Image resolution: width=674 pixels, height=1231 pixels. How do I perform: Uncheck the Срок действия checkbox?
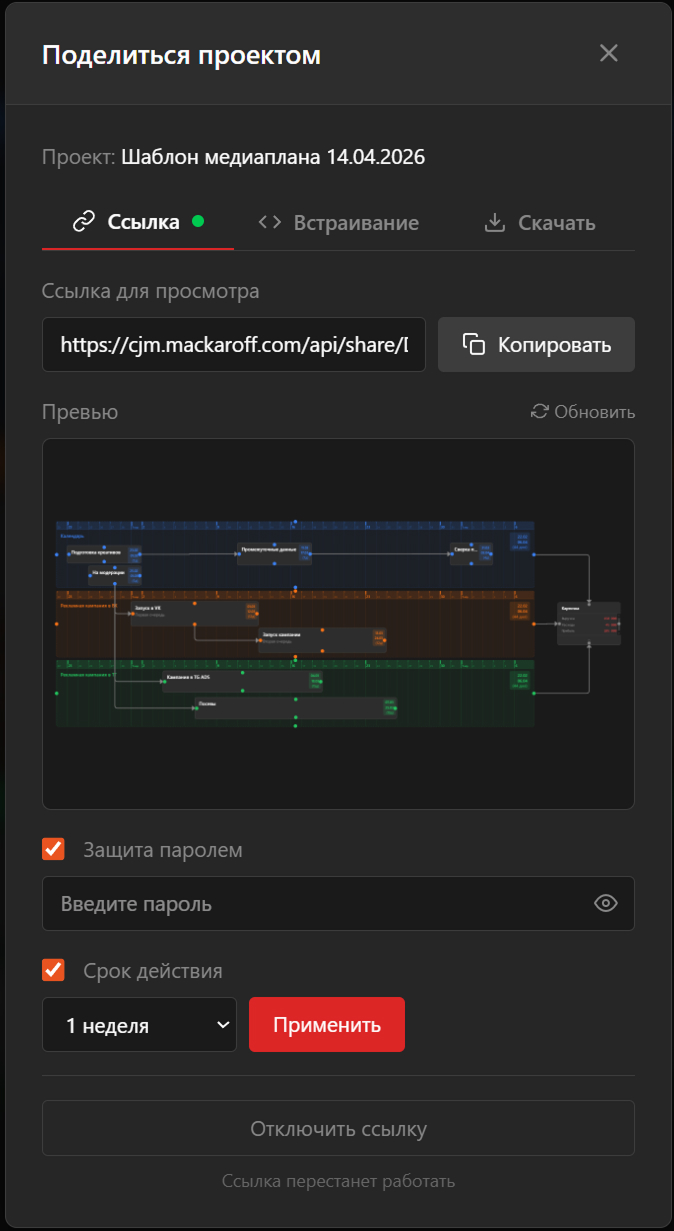coord(53,970)
